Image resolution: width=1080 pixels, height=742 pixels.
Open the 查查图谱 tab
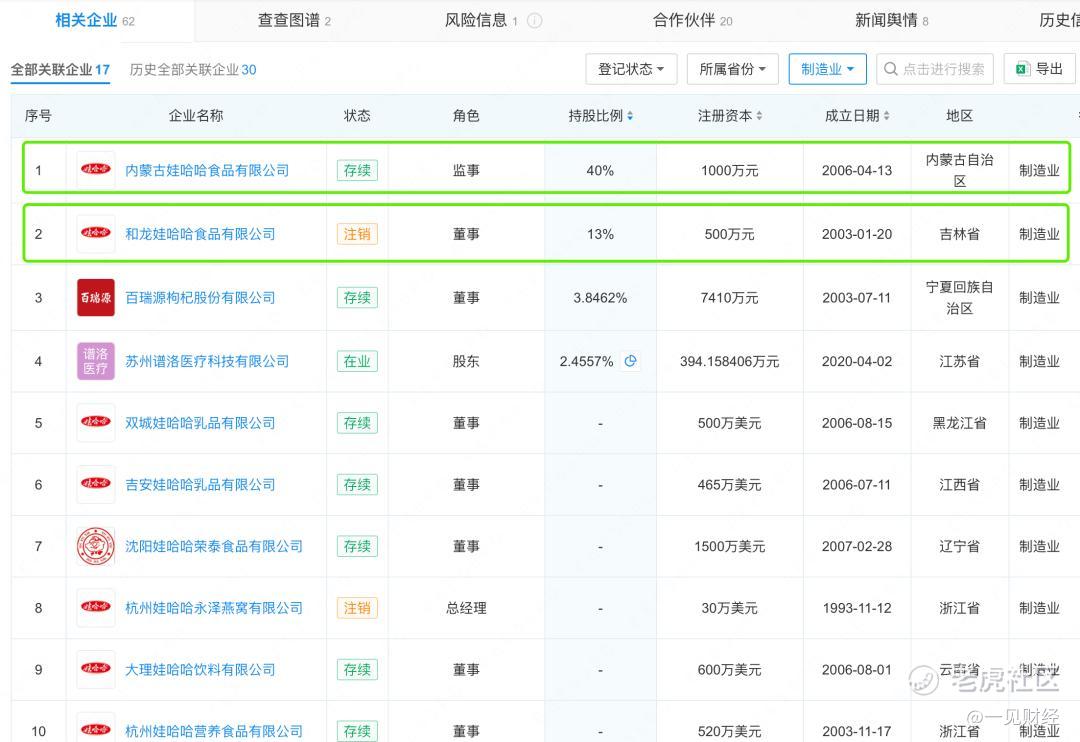coord(294,21)
